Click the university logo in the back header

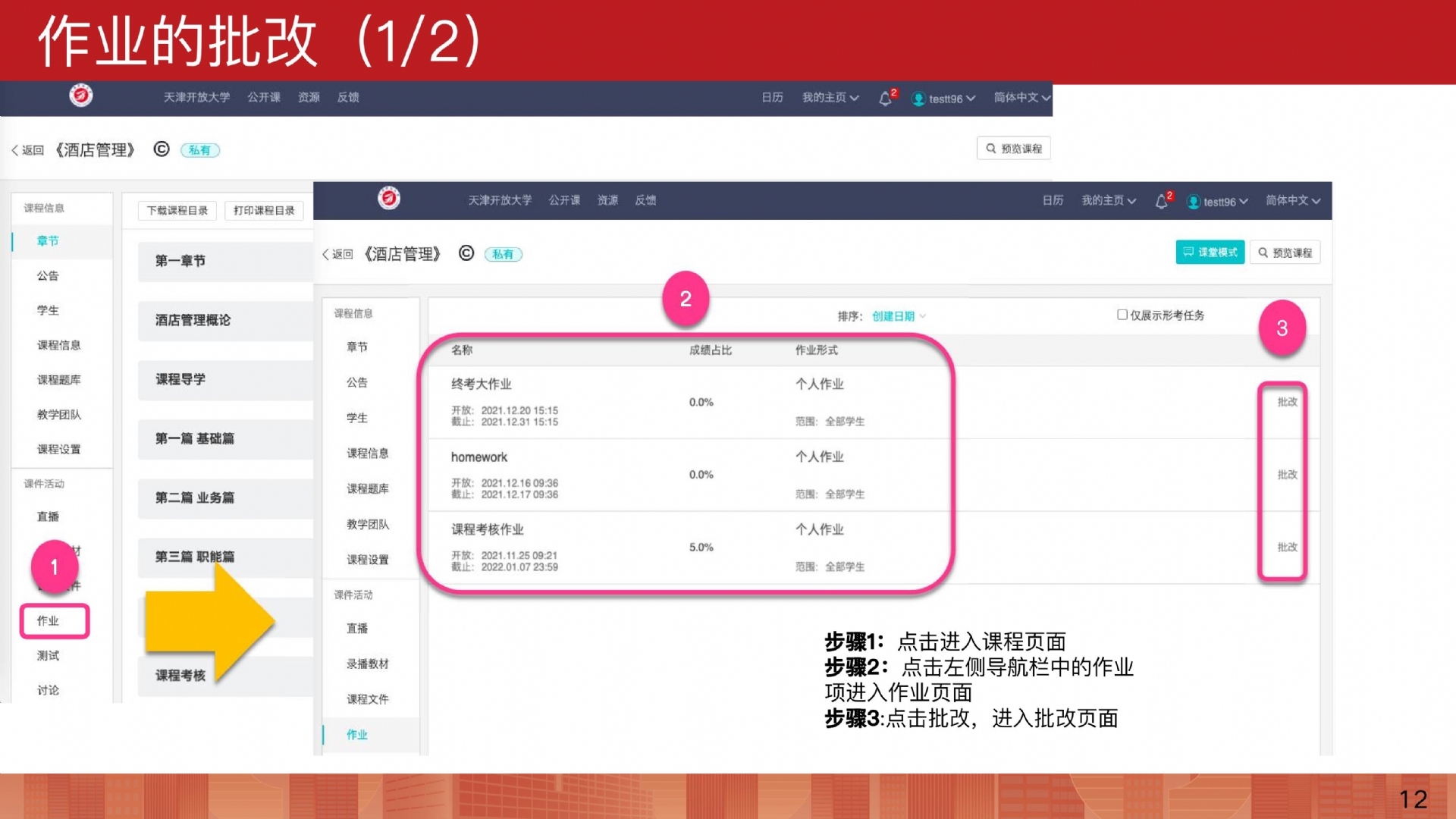[81, 96]
